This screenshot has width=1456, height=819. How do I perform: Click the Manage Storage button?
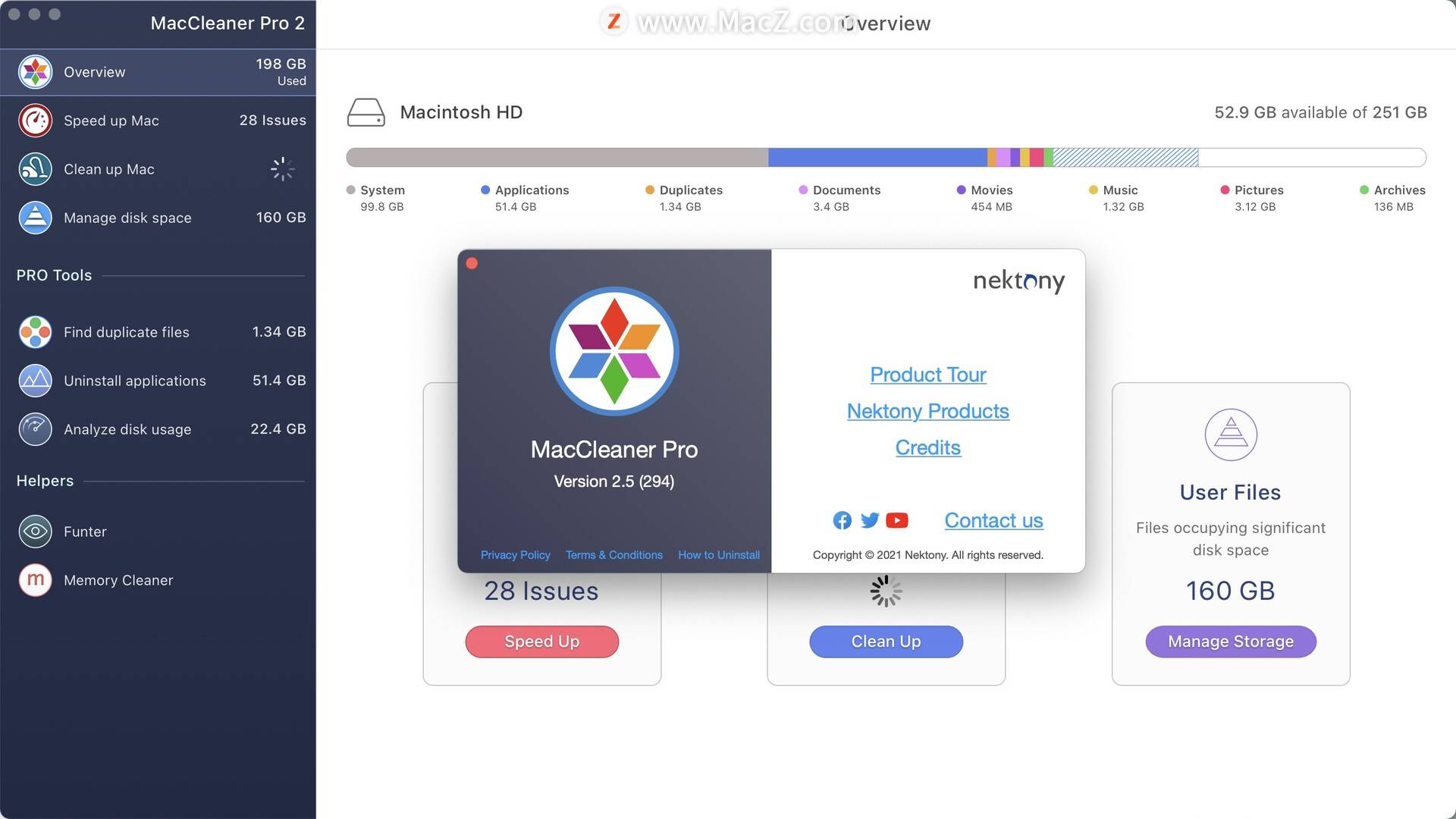(x=1231, y=642)
